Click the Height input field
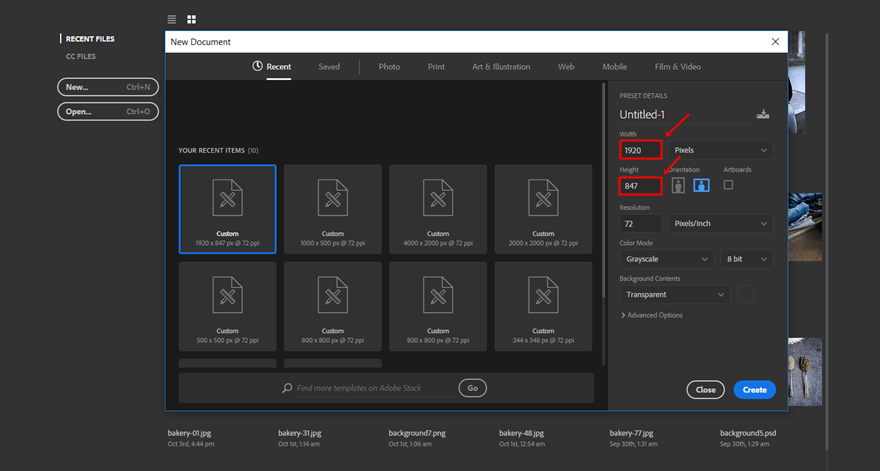The width and height of the screenshot is (880, 471). coord(640,186)
